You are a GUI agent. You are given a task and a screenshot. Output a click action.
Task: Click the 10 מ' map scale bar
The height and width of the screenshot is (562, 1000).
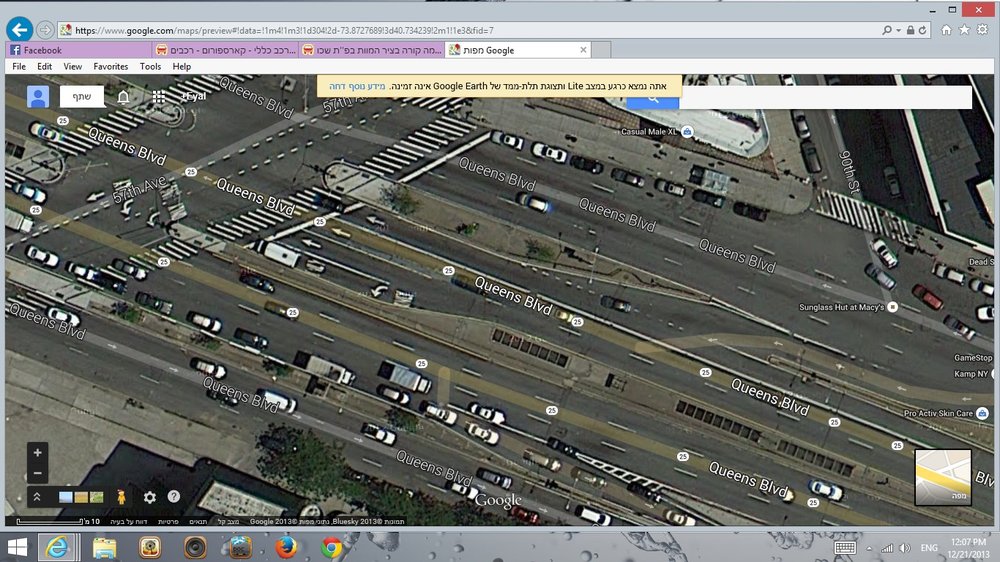(58, 522)
